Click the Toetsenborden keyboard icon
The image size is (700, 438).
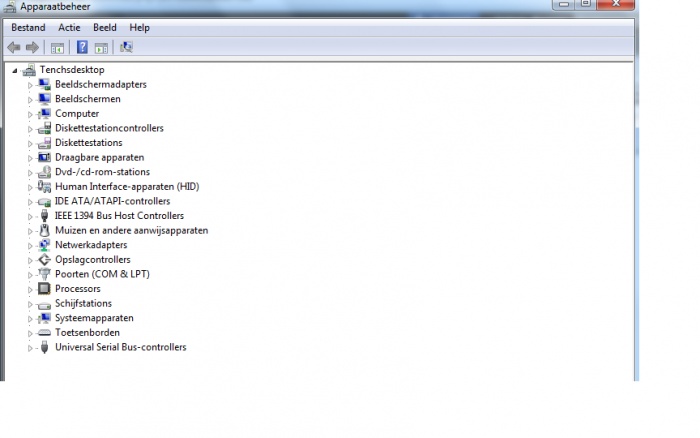pyautogui.click(x=44, y=333)
